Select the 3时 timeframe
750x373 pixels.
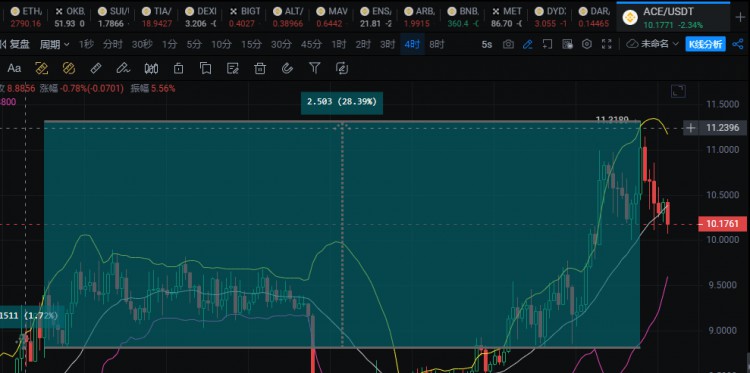387,44
